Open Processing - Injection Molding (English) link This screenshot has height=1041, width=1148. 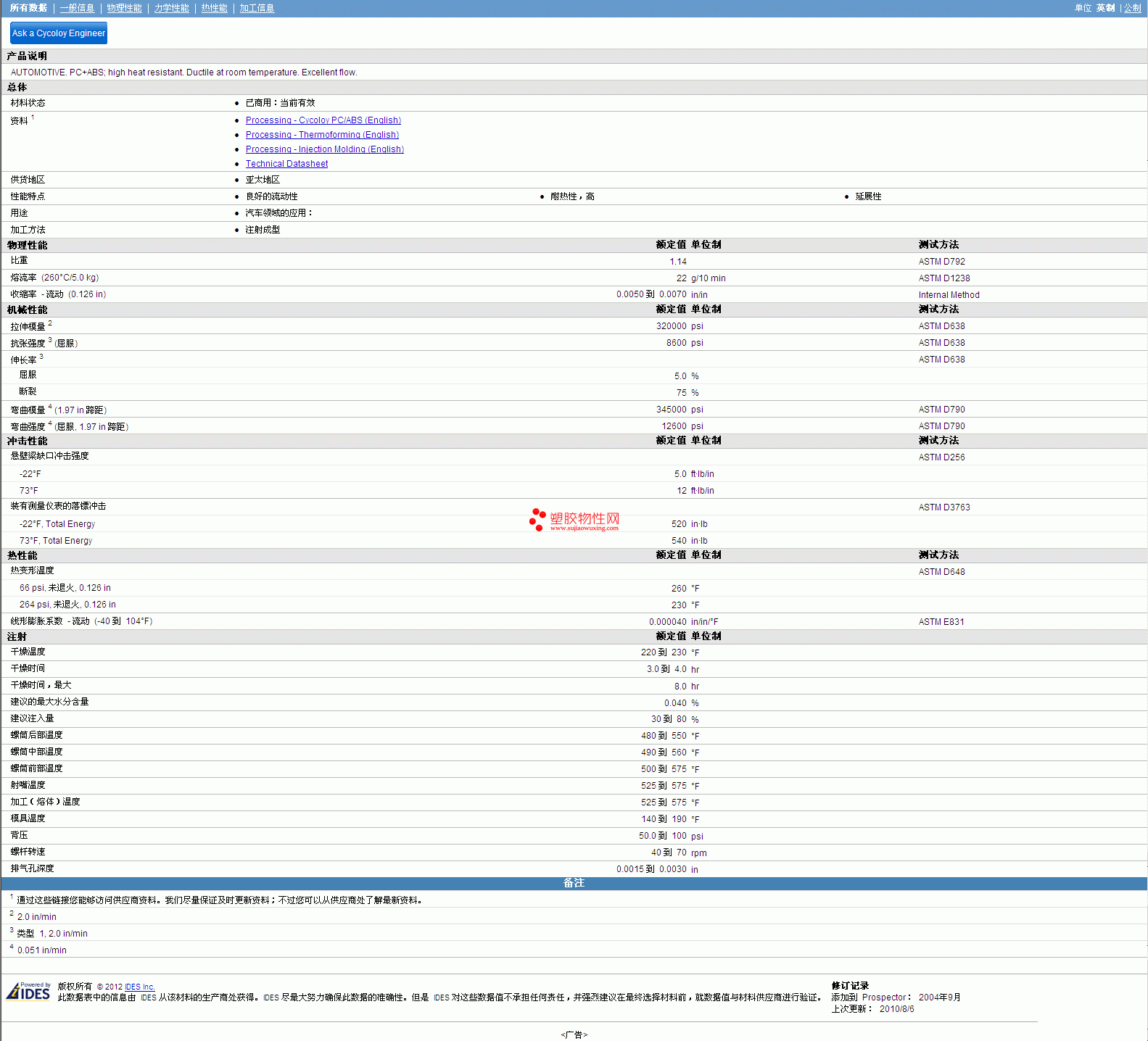324,149
